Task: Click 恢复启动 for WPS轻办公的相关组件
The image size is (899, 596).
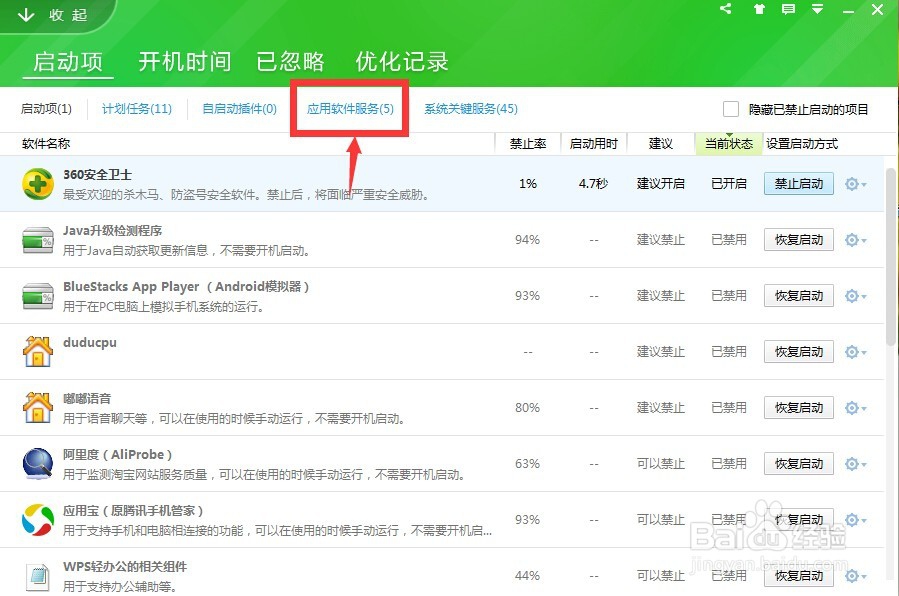Action: (799, 575)
